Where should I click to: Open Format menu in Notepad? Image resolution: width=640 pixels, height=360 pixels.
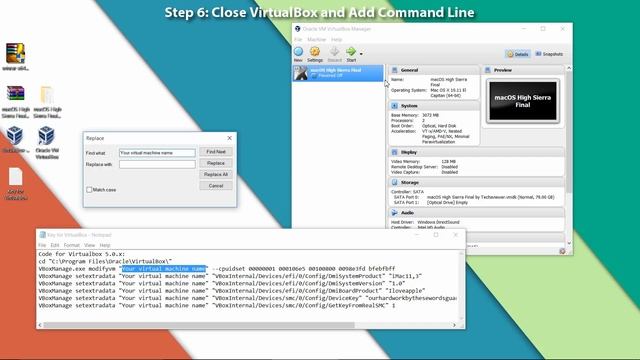[x=71, y=245]
